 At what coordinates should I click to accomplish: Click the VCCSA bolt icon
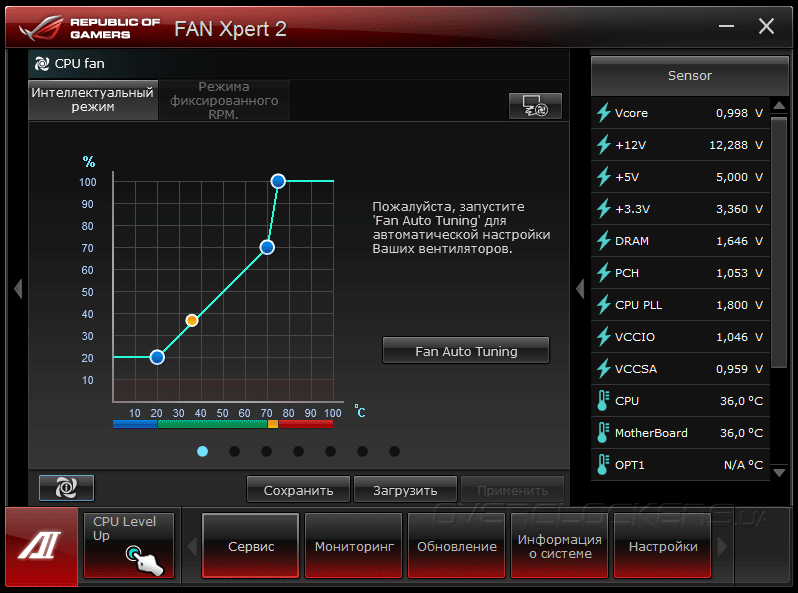[604, 369]
